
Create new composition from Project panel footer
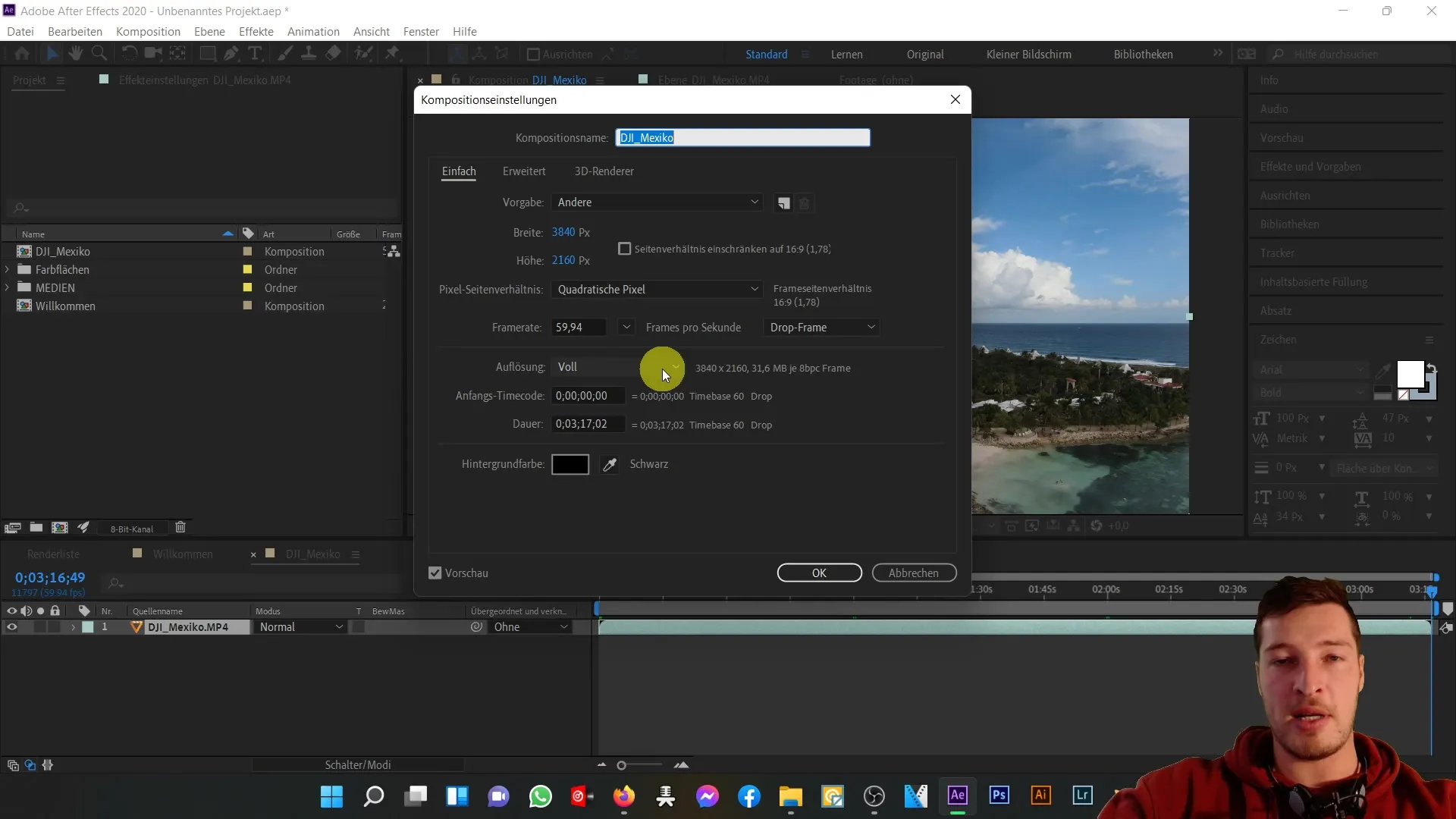60,528
